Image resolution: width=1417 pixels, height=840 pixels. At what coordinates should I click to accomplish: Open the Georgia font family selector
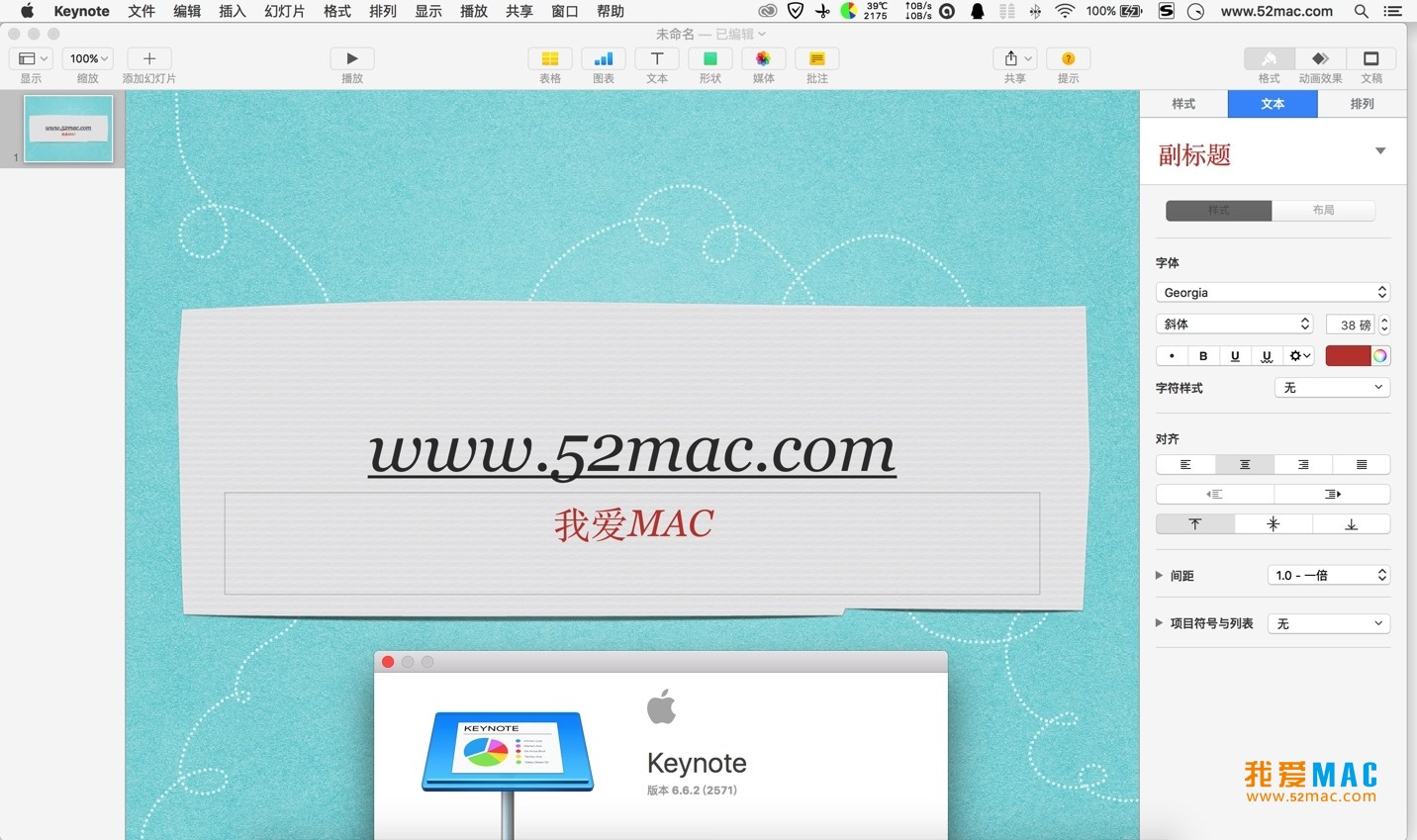pos(1273,292)
